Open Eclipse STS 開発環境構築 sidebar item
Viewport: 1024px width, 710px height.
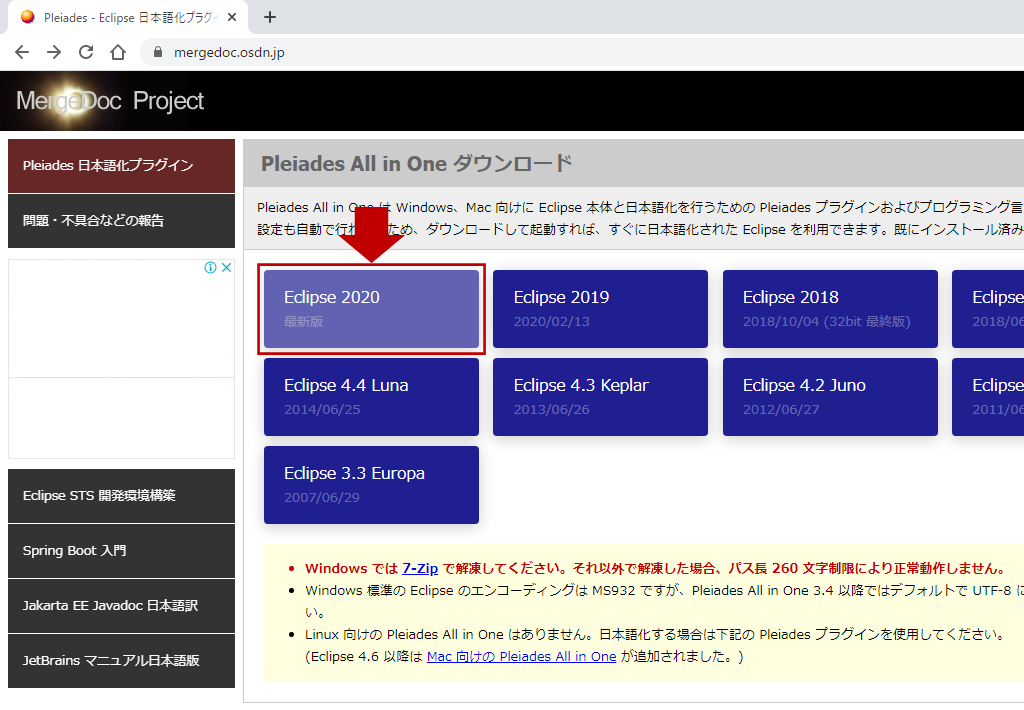(121, 496)
